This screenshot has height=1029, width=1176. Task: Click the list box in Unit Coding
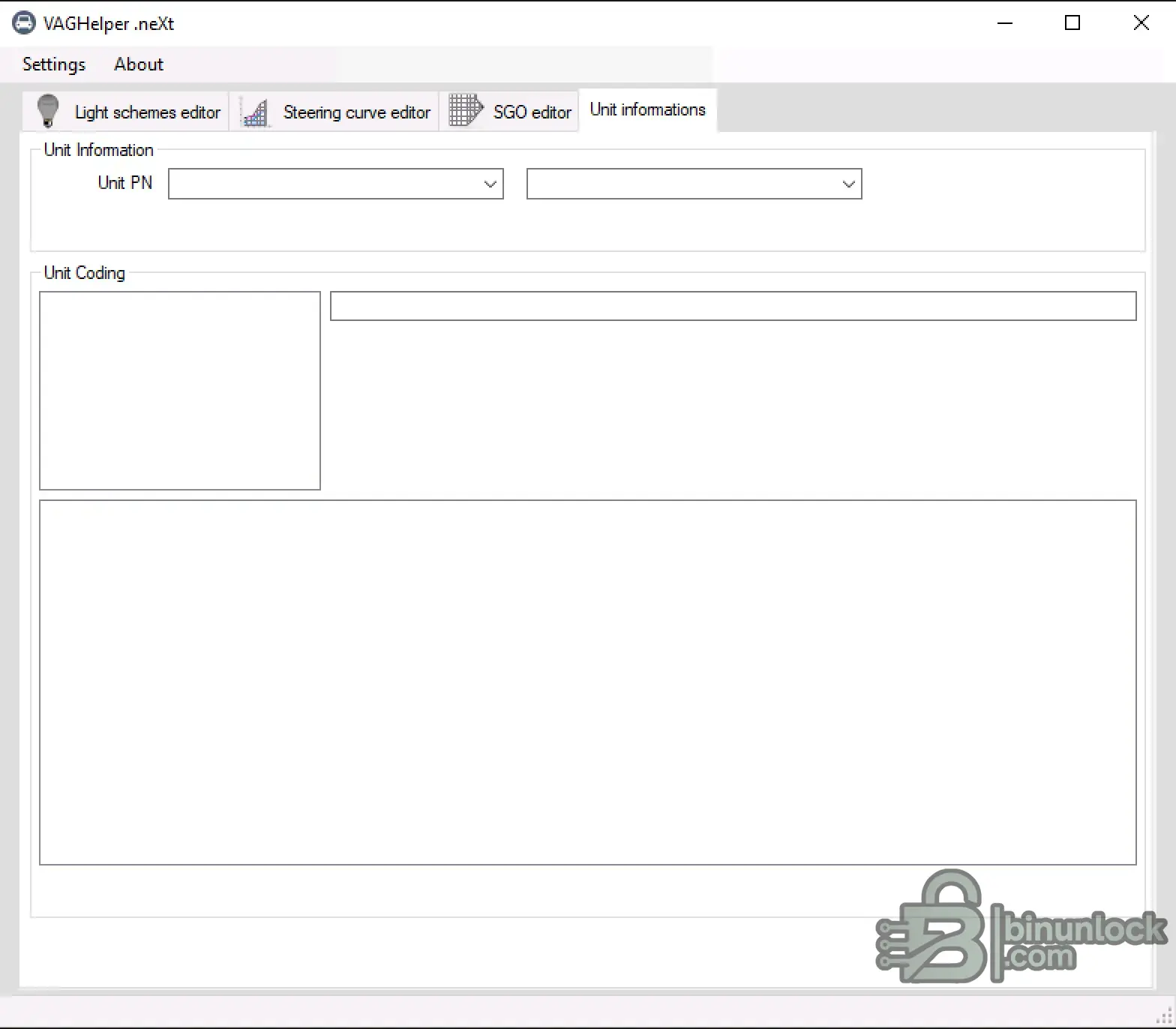pos(180,391)
